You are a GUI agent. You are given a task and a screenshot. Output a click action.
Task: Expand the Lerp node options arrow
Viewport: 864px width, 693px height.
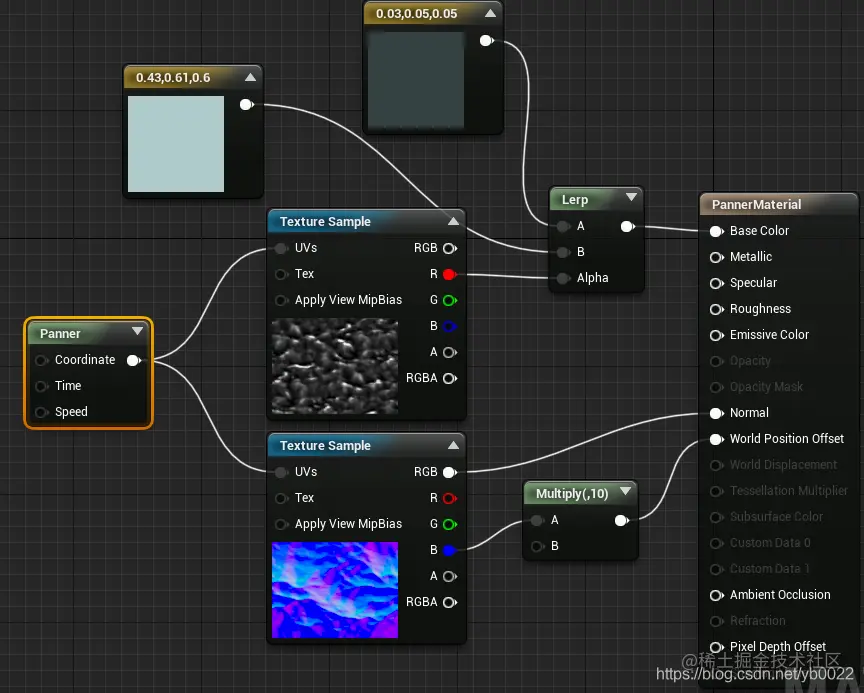(x=631, y=197)
